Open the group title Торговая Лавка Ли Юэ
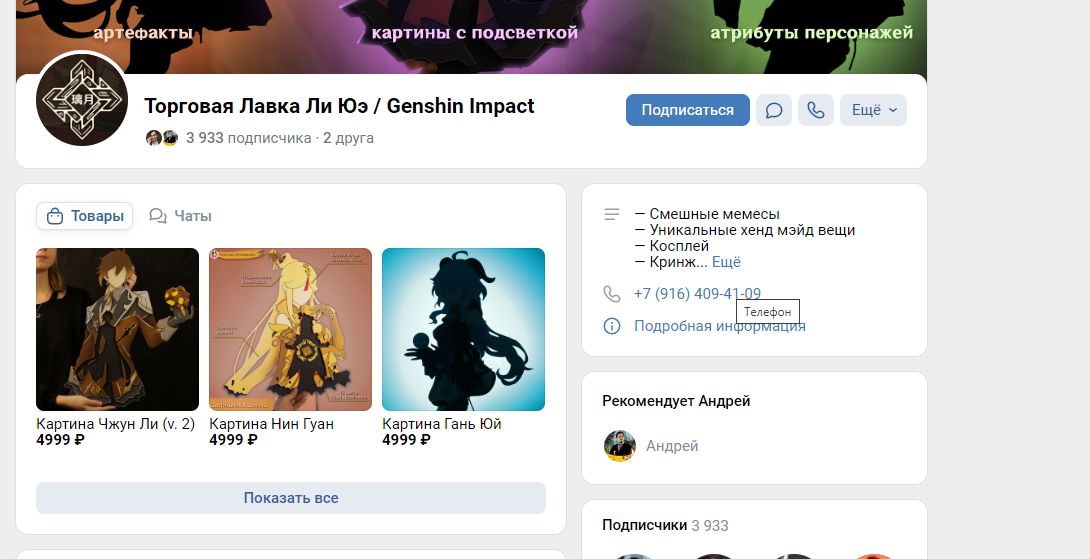This screenshot has height=559, width=1090. (x=339, y=106)
